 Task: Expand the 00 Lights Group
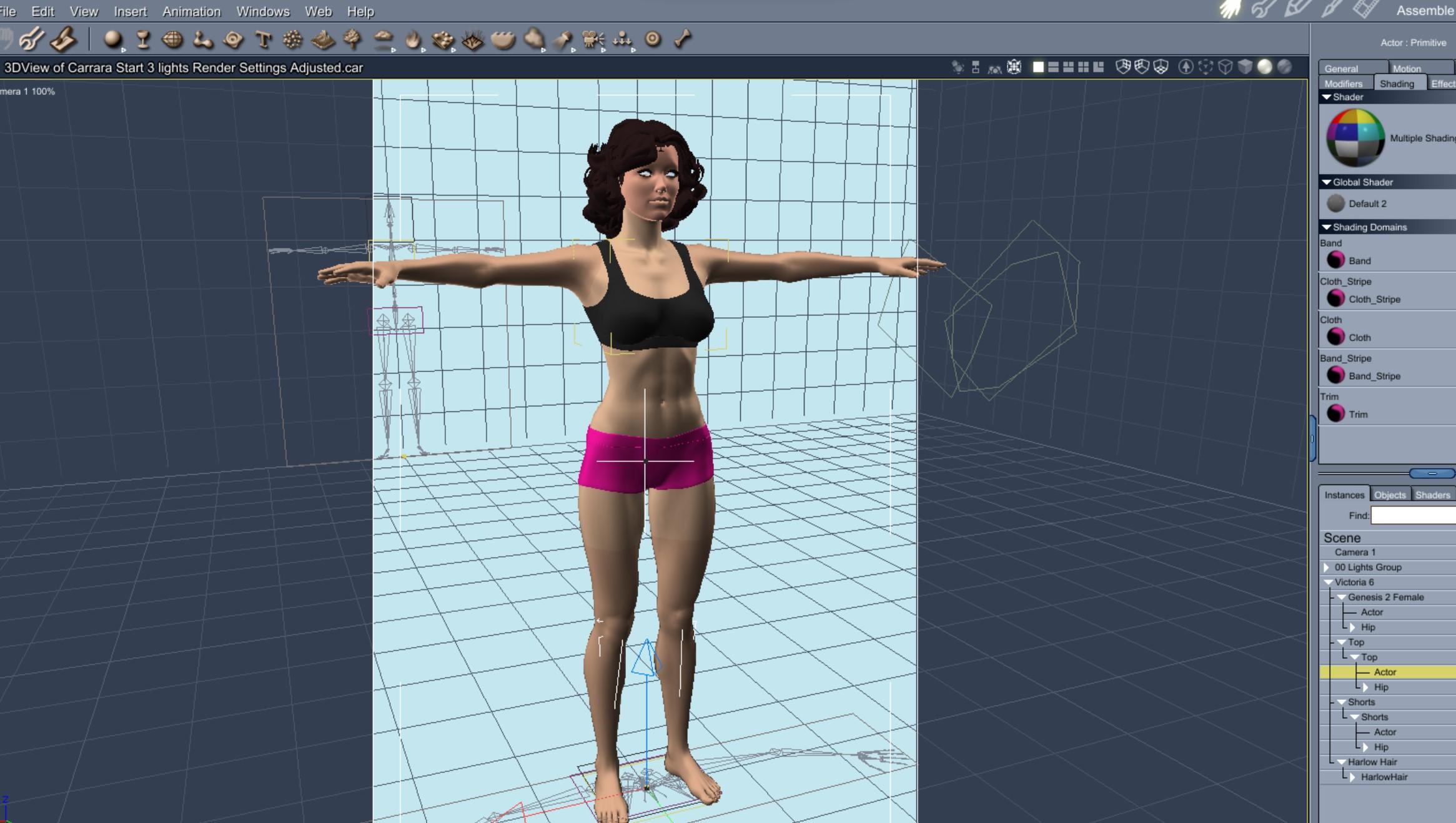coord(1326,567)
